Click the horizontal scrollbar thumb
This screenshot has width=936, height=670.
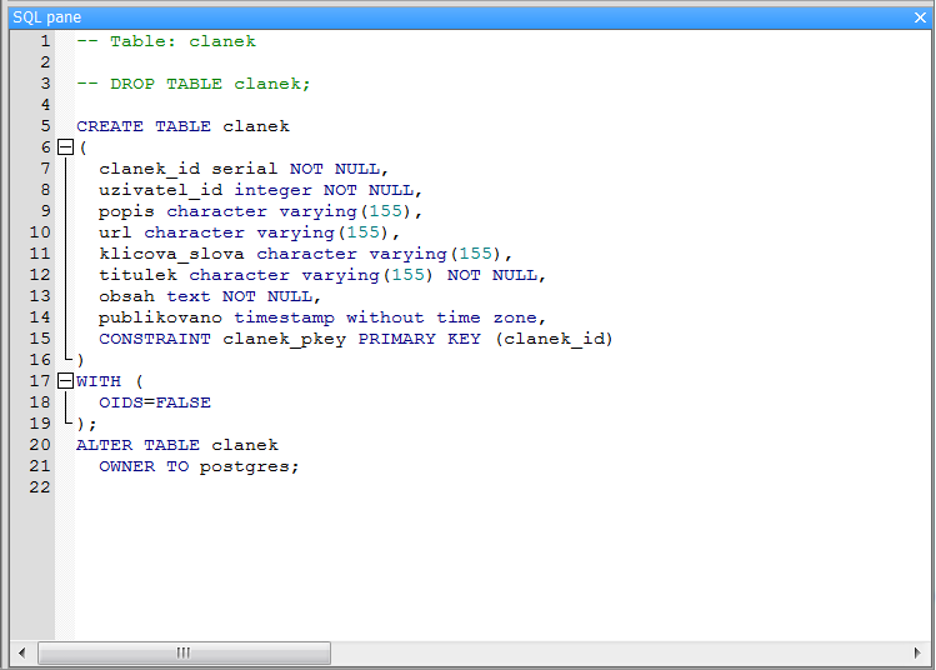(x=184, y=653)
